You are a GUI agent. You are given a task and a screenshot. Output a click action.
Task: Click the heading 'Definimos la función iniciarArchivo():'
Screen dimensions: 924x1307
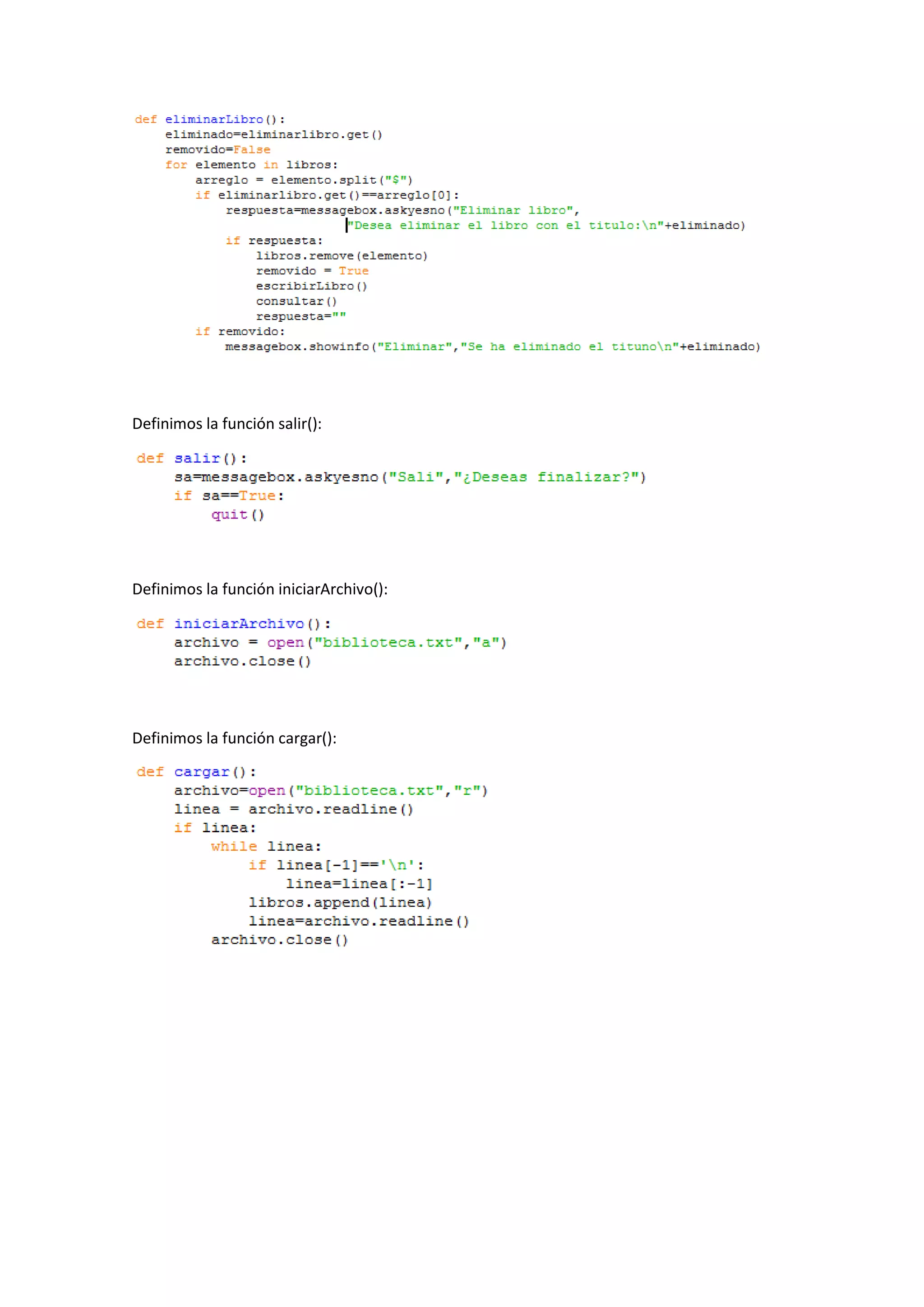tap(259, 589)
